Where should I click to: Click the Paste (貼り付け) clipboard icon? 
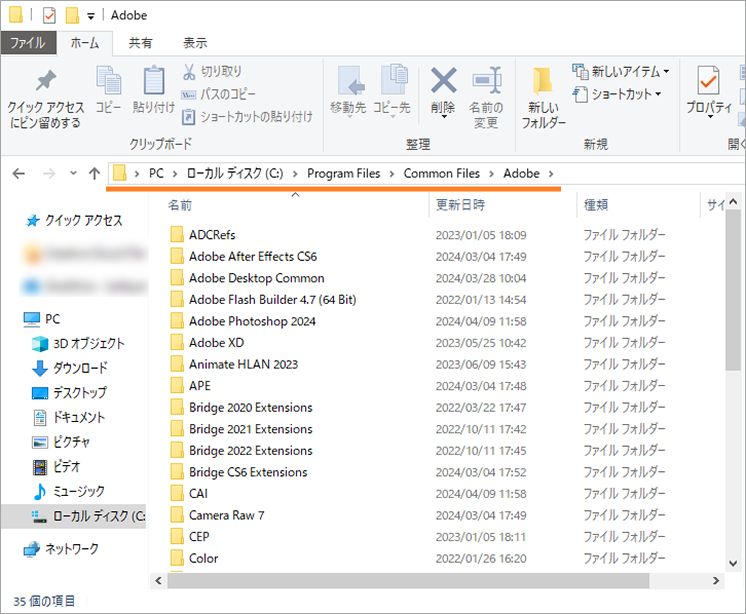point(154,80)
